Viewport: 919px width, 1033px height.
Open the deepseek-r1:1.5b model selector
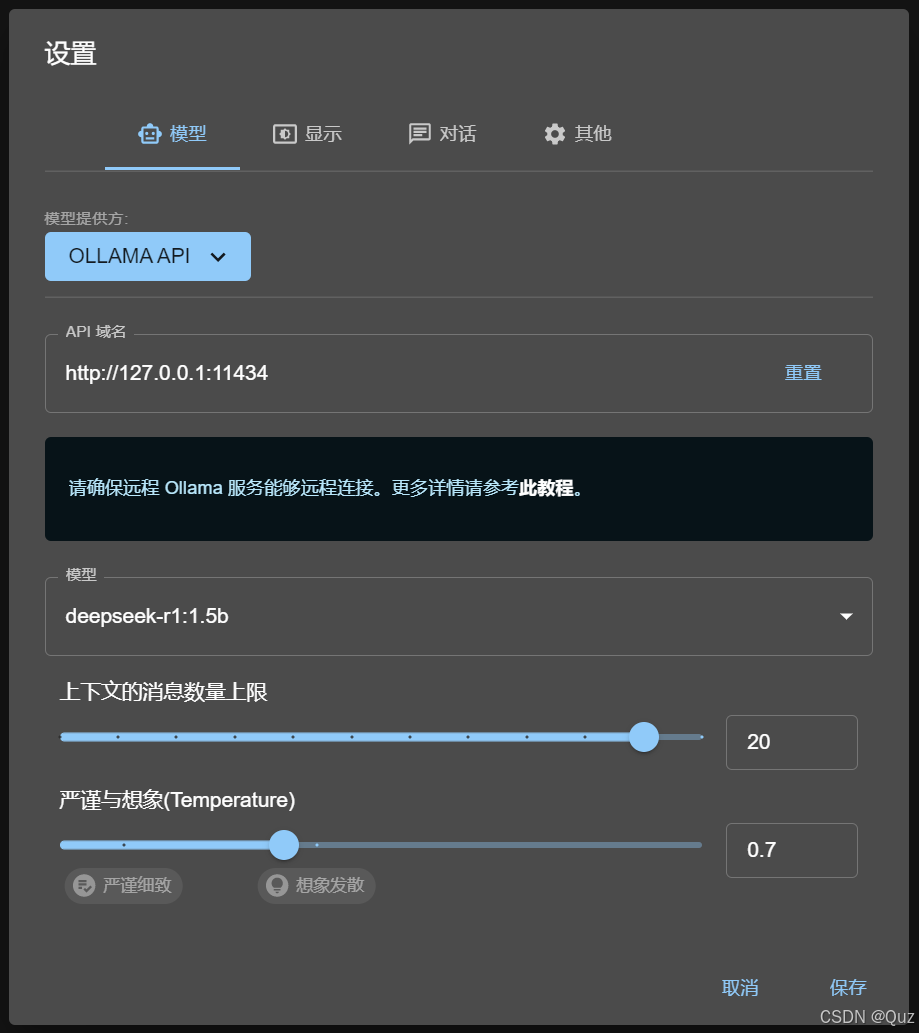click(x=459, y=617)
